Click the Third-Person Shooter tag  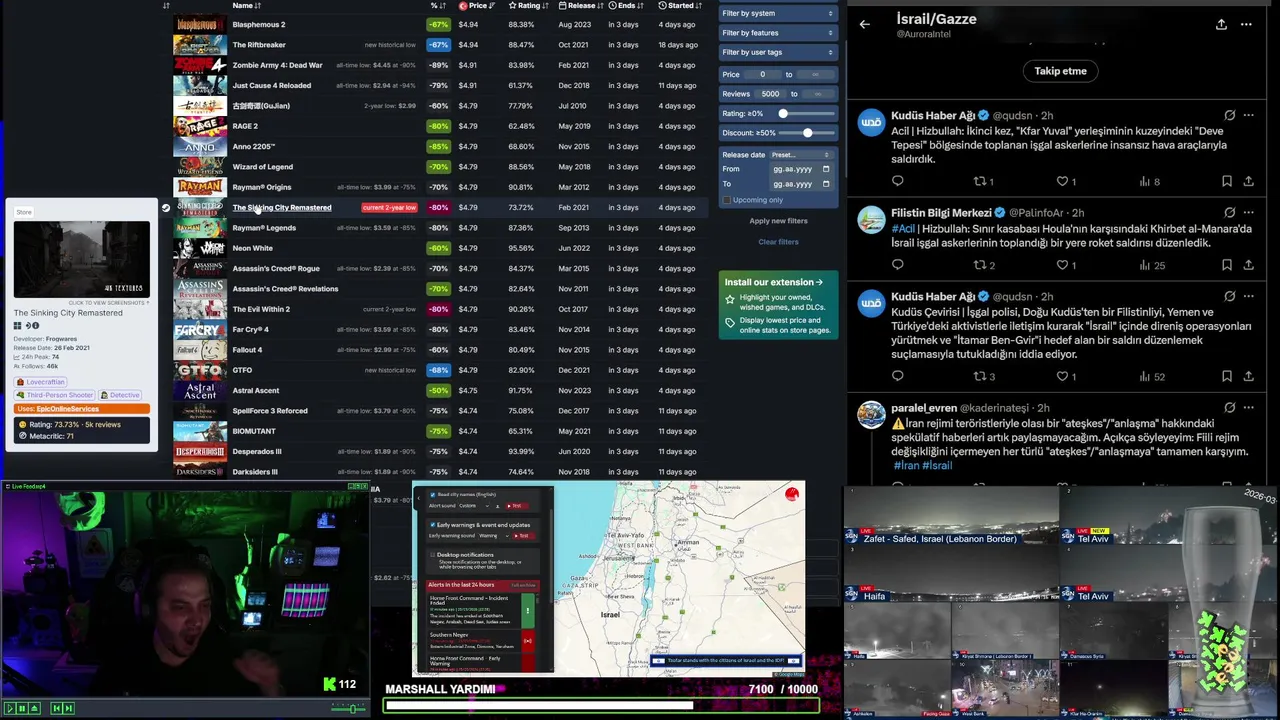(54, 395)
